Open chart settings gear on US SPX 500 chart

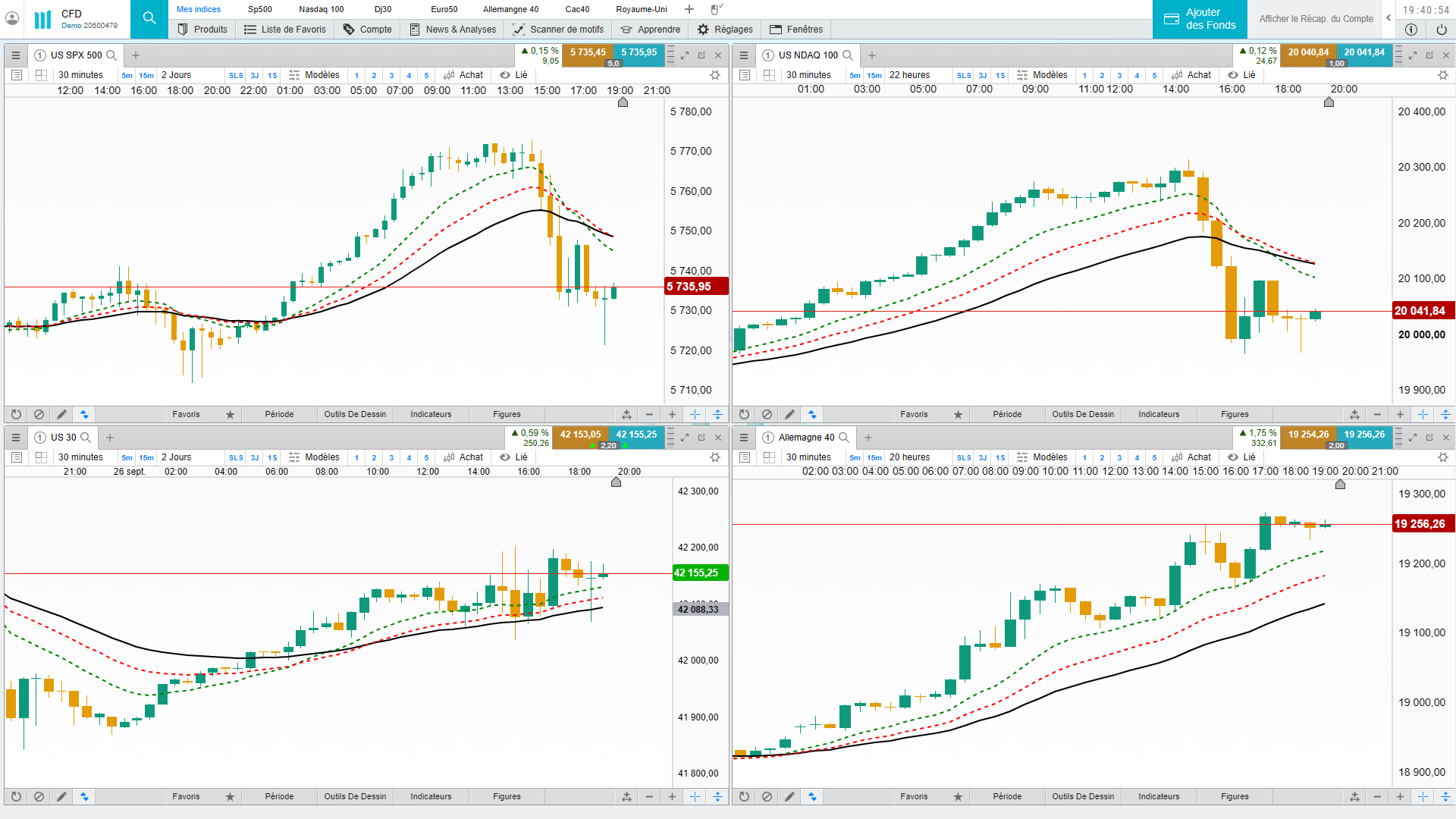(x=714, y=75)
